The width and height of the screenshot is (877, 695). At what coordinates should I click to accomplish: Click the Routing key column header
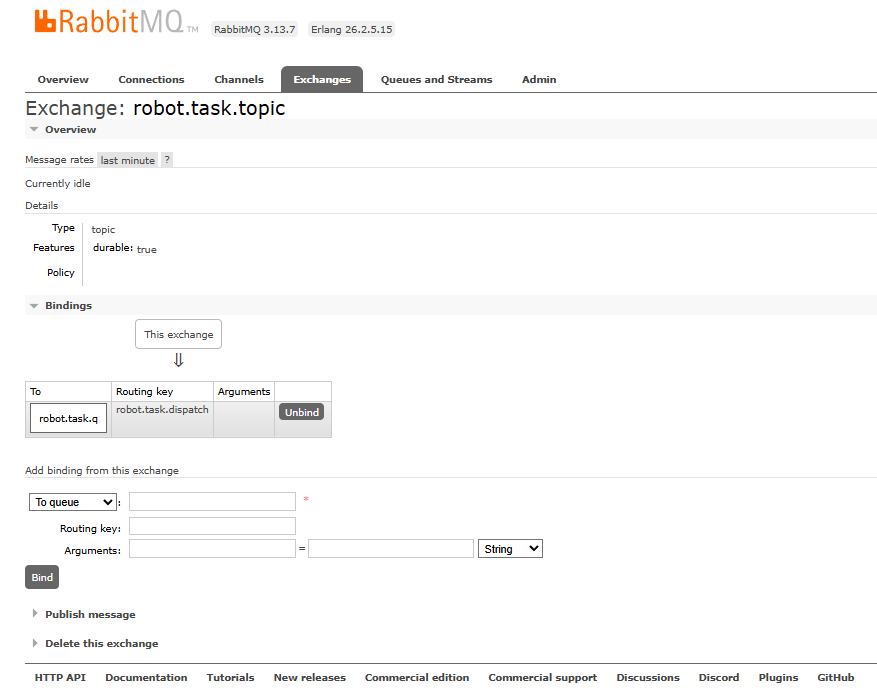(162, 392)
